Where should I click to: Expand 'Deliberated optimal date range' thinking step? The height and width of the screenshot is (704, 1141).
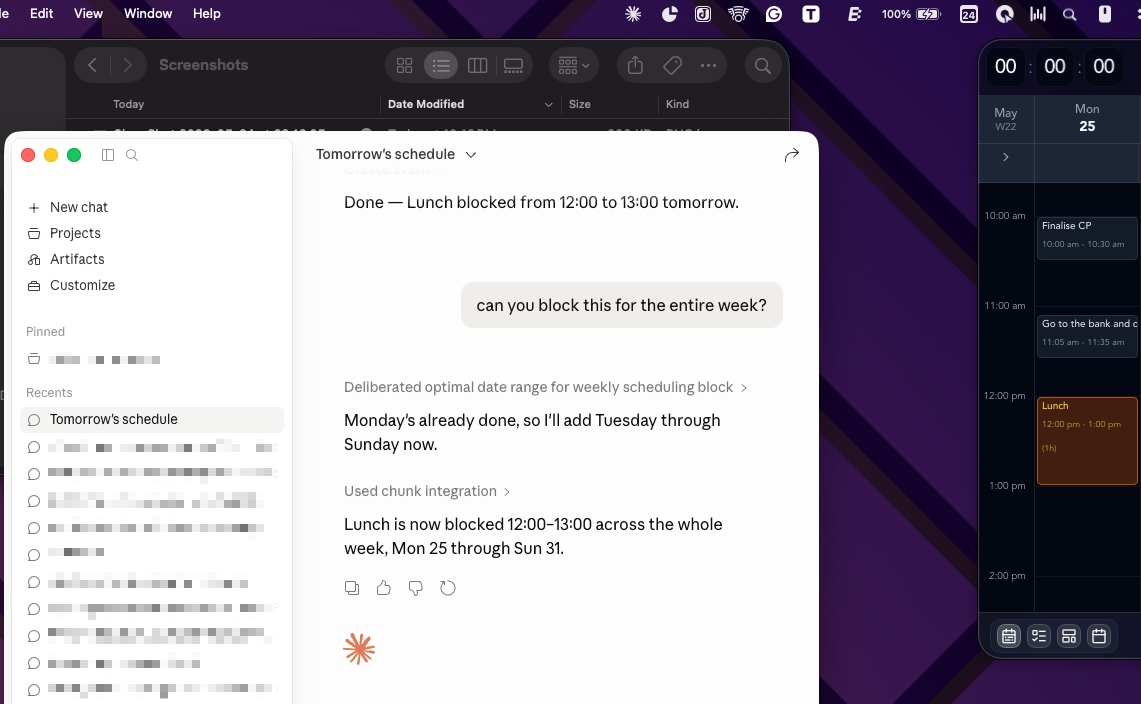click(545, 387)
